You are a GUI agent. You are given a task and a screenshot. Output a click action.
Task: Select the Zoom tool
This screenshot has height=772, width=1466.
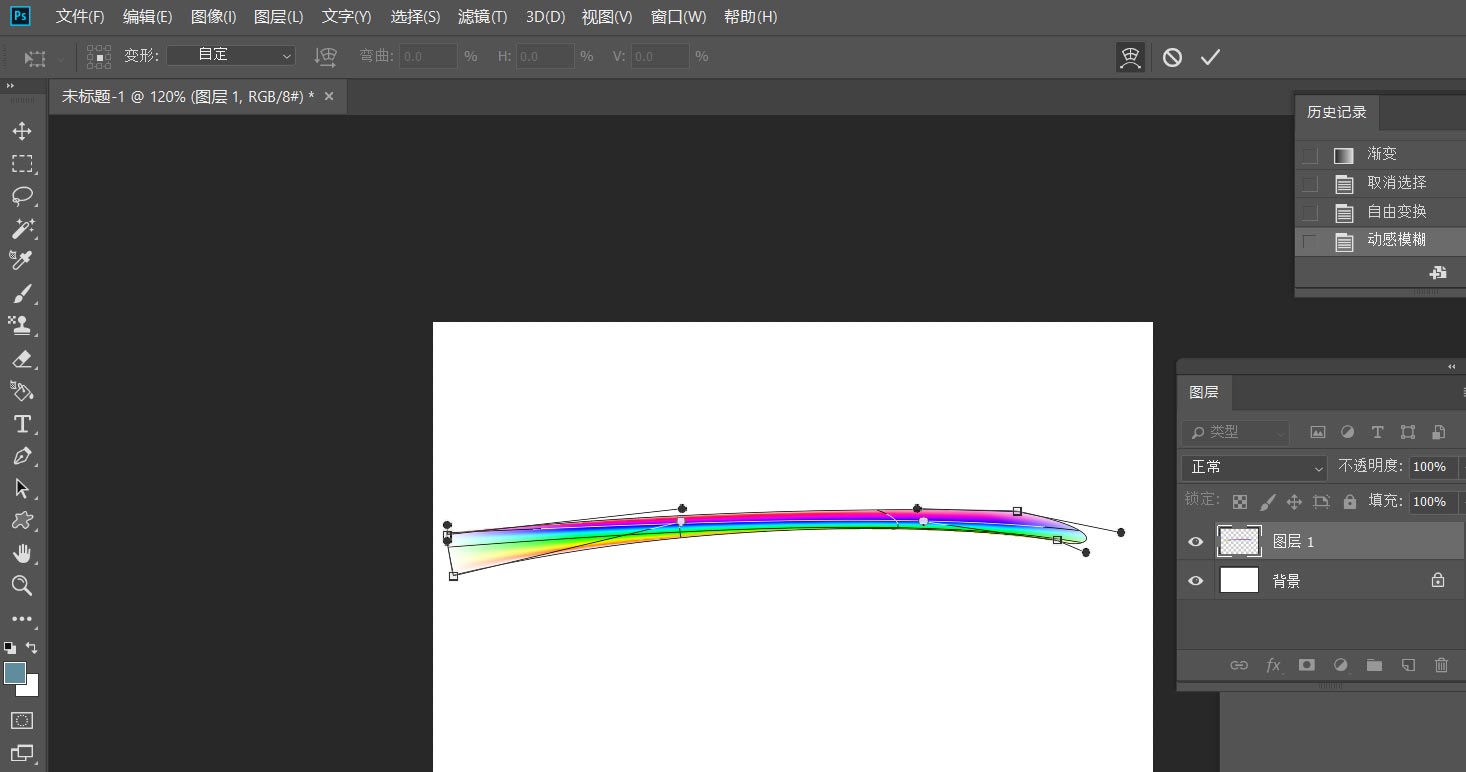pyautogui.click(x=22, y=585)
